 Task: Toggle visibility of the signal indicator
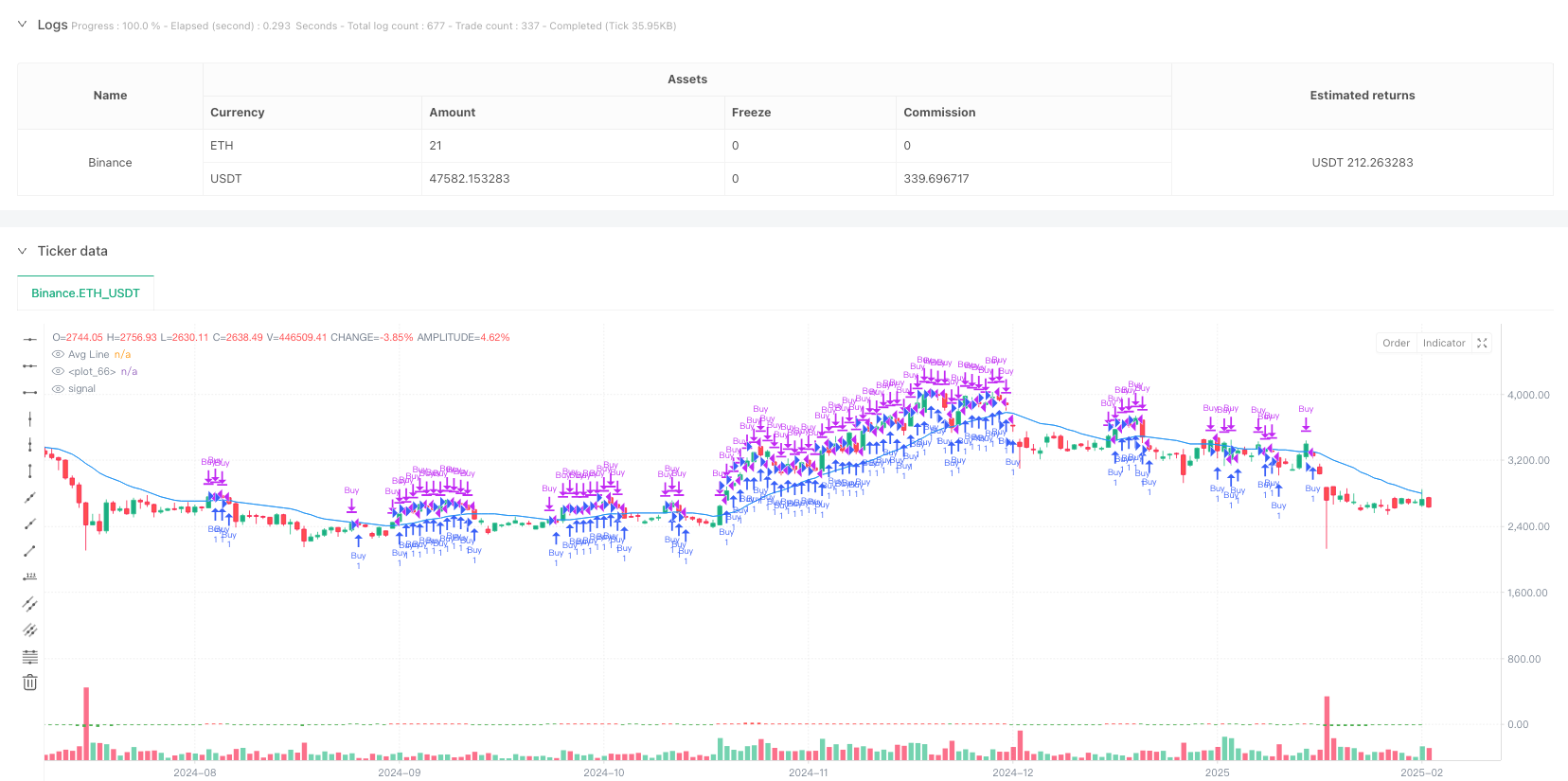click(x=58, y=389)
